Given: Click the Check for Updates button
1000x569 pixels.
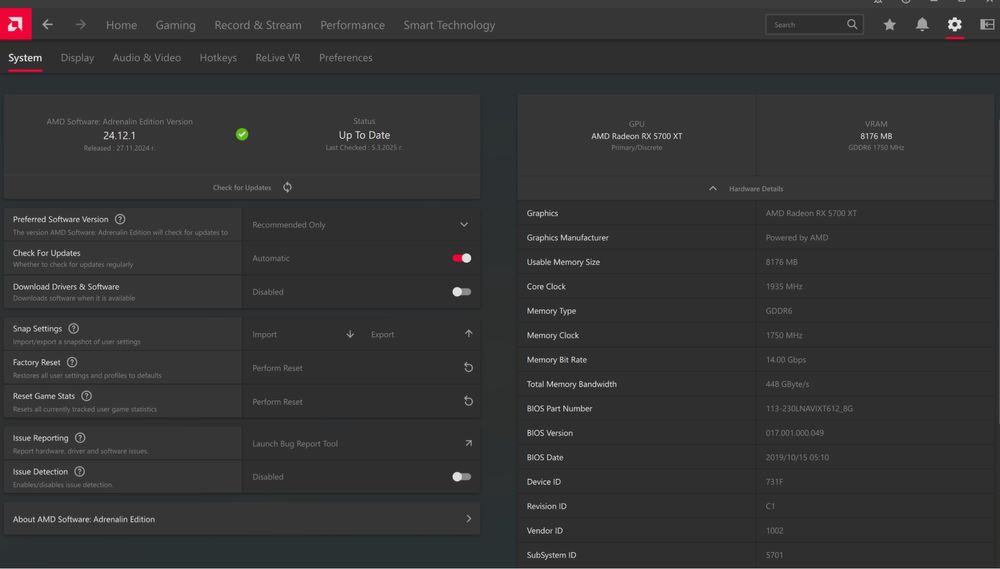Looking at the screenshot, I should [242, 187].
